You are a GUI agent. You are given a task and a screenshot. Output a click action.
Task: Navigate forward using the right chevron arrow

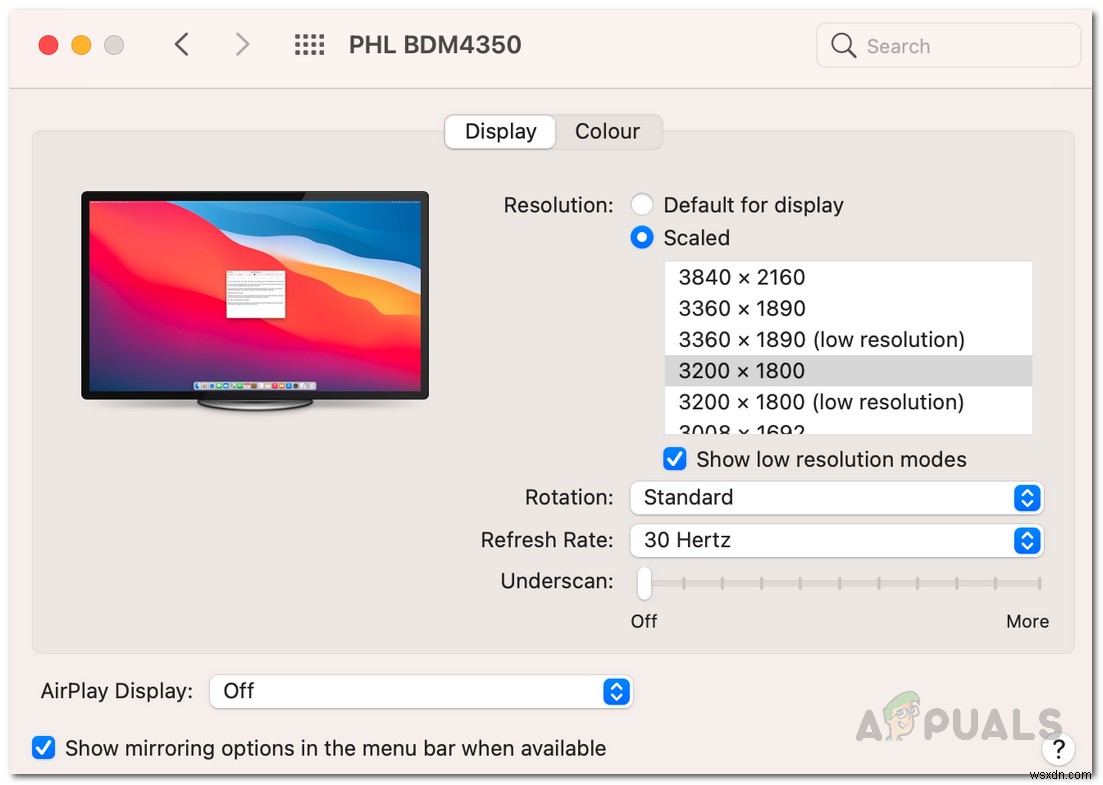[x=243, y=44]
